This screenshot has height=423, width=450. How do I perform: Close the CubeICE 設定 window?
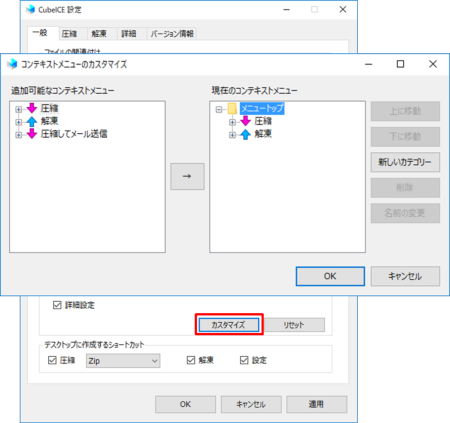[x=343, y=9]
